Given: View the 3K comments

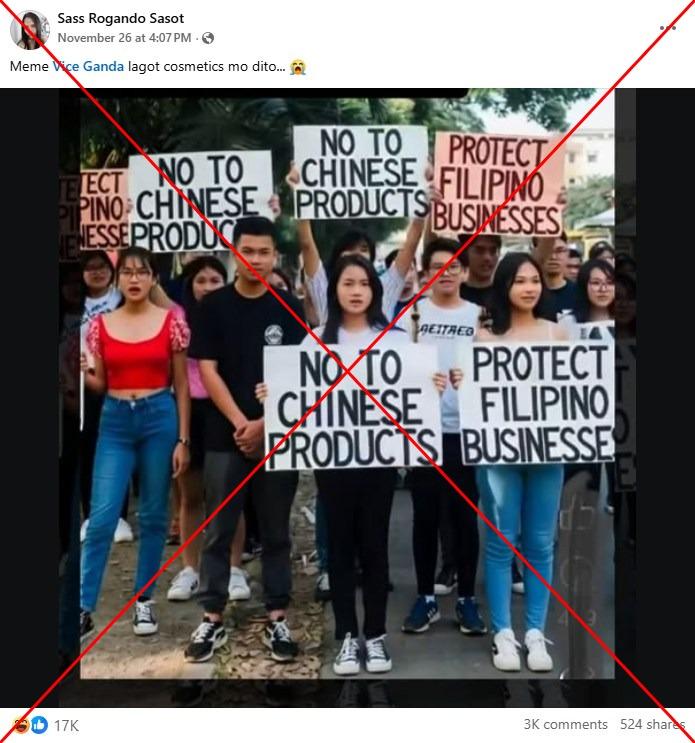Looking at the screenshot, I should (565, 725).
